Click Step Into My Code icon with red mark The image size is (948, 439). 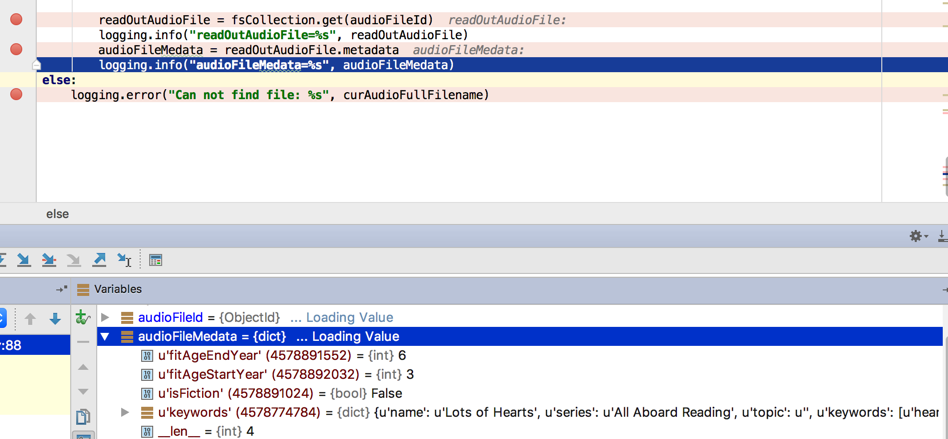point(48,260)
